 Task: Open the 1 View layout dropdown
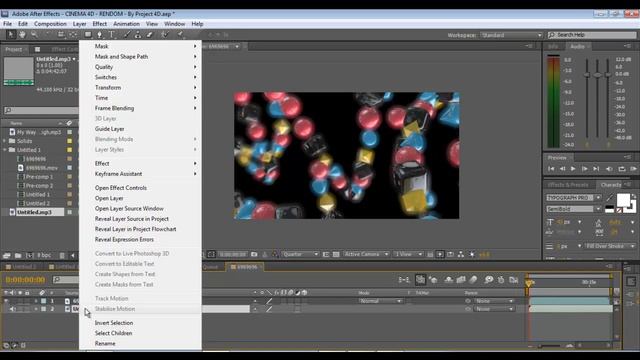pyautogui.click(x=409, y=254)
